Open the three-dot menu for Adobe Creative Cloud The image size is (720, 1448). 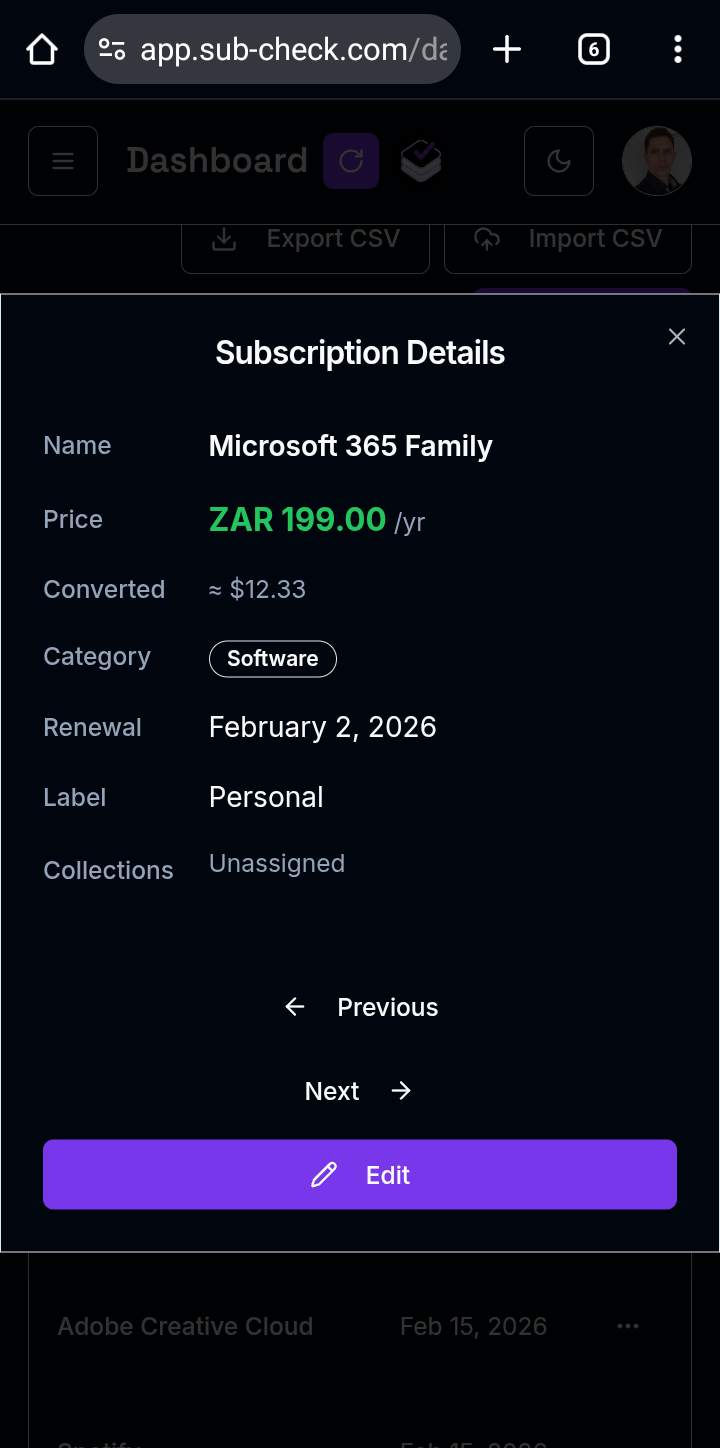[x=628, y=1326]
